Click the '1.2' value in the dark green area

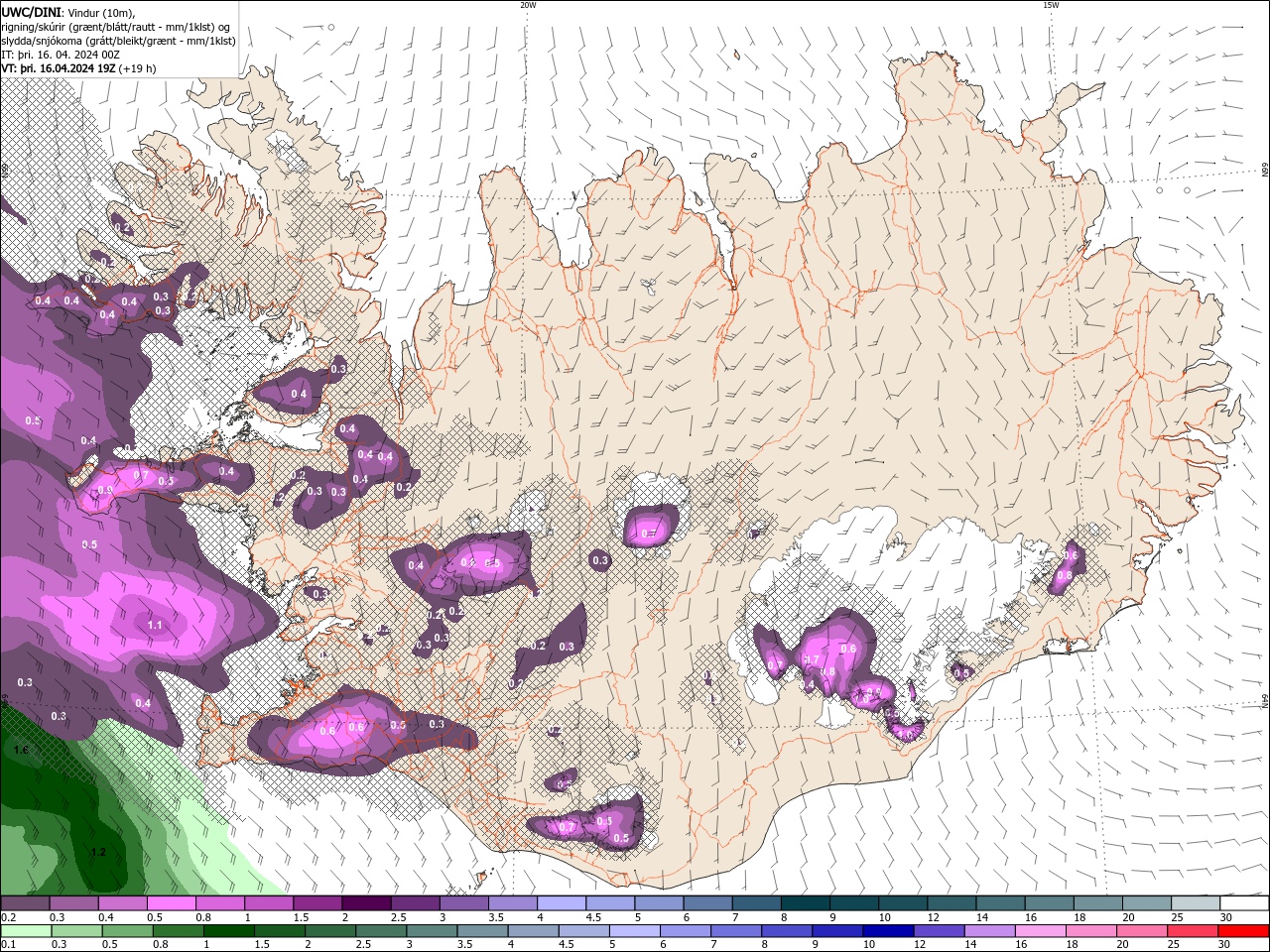[x=98, y=853]
